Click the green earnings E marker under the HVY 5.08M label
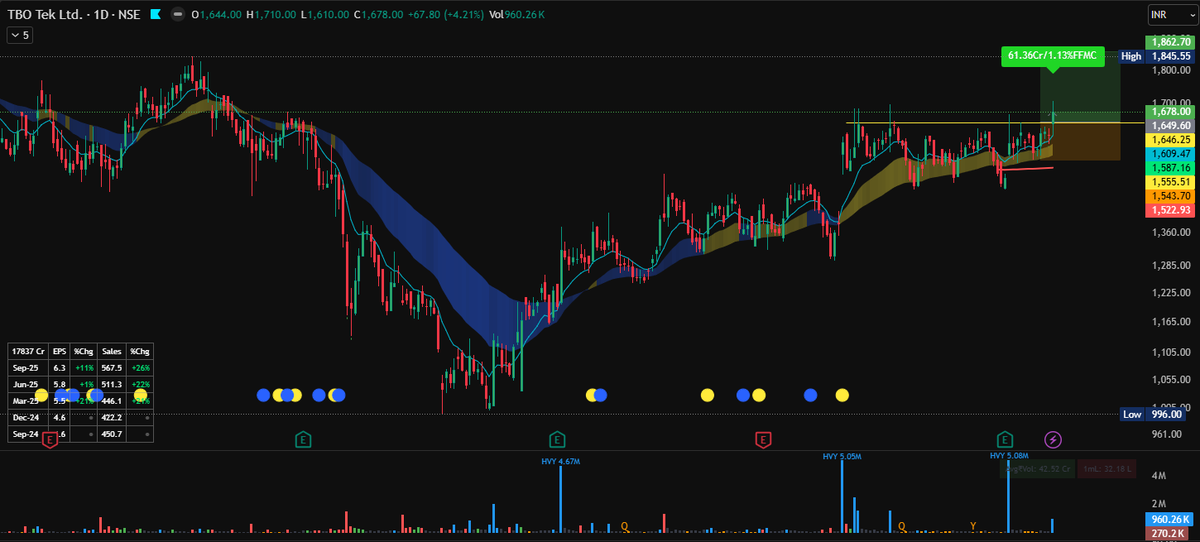 point(1004,439)
